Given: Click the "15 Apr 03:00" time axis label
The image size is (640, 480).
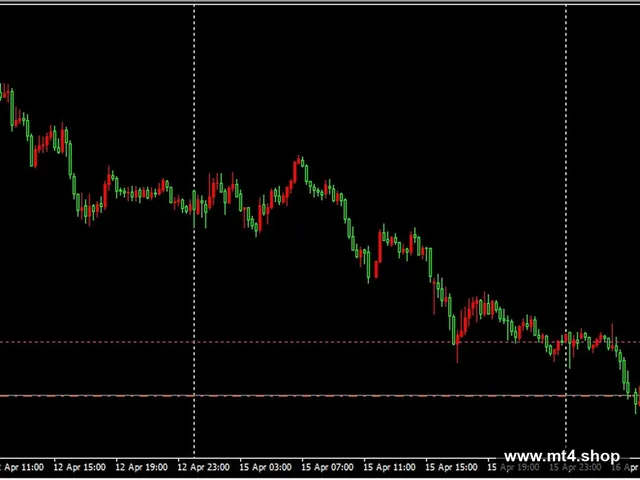Looking at the screenshot, I should (x=265, y=467).
